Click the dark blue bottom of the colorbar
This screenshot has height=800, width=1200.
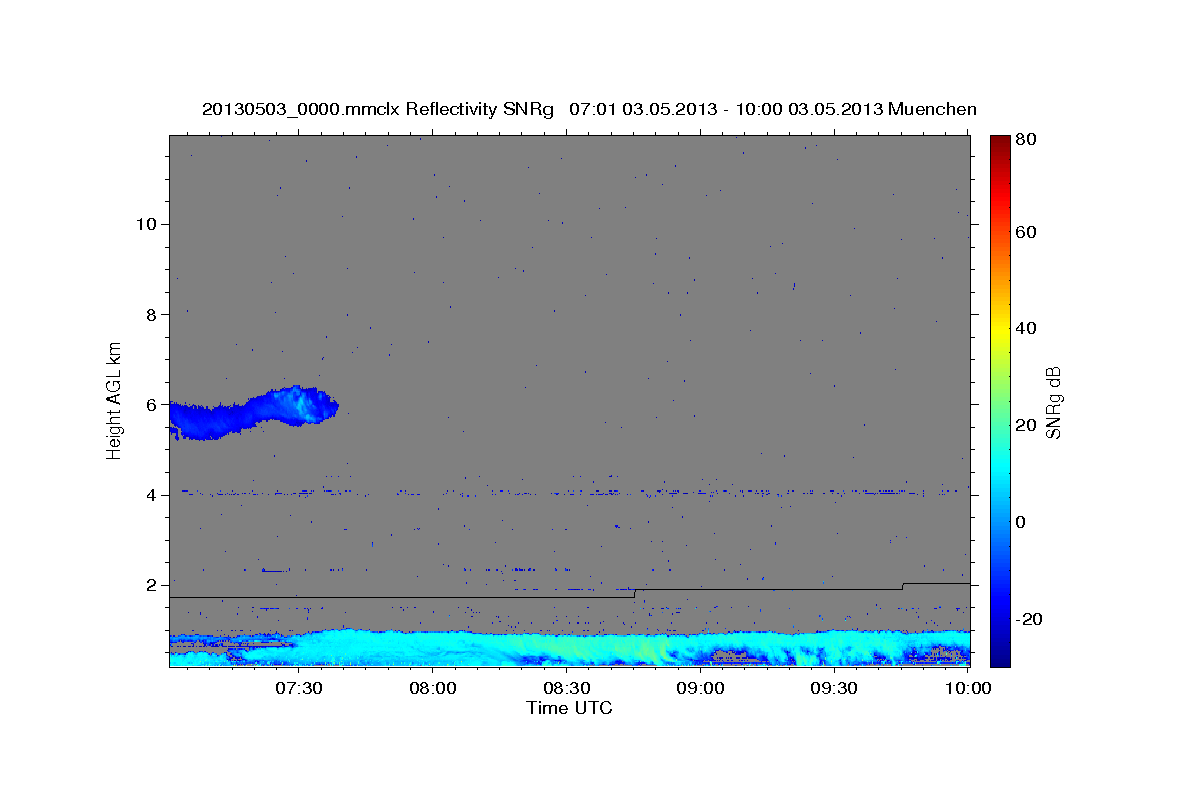coord(1000,655)
